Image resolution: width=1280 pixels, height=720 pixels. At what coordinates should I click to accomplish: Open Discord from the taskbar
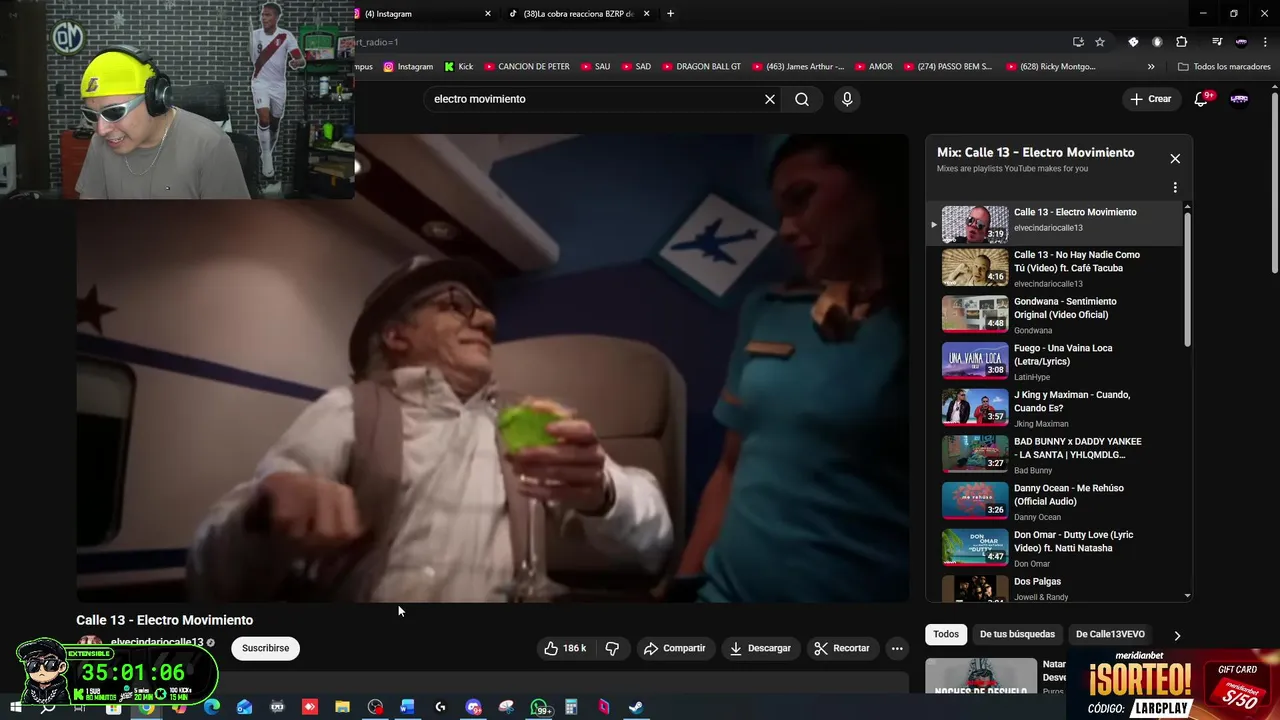[473, 707]
